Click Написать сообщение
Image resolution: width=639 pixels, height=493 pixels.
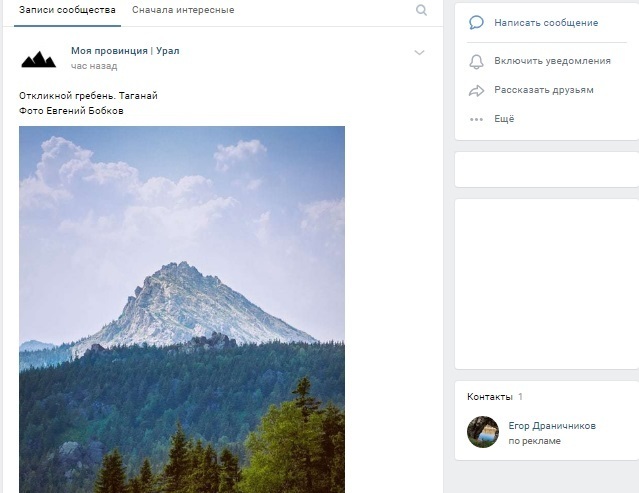[546, 23]
